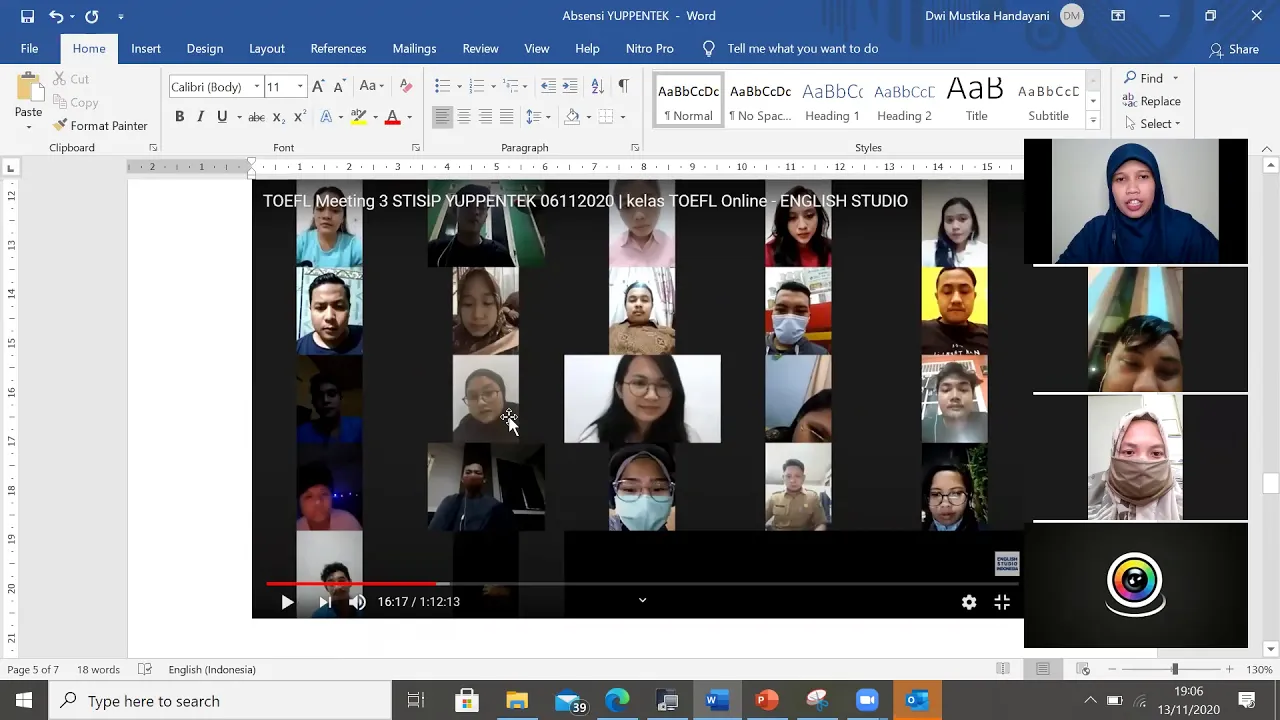Viewport: 1280px width, 720px height.
Task: Apply red font color
Action: pyautogui.click(x=392, y=117)
